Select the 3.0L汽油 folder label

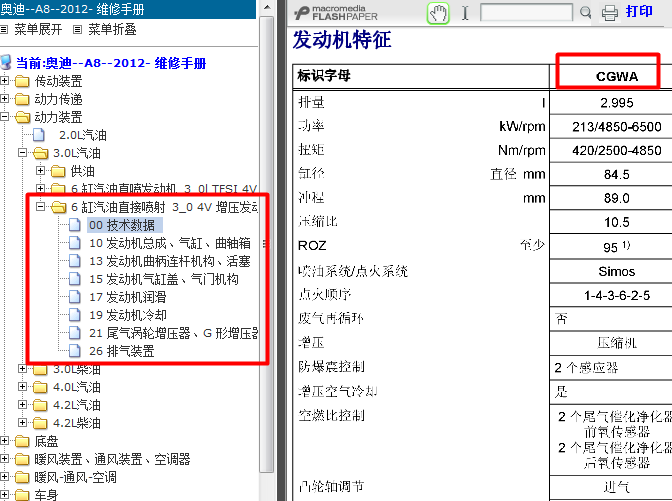[x=77, y=153]
